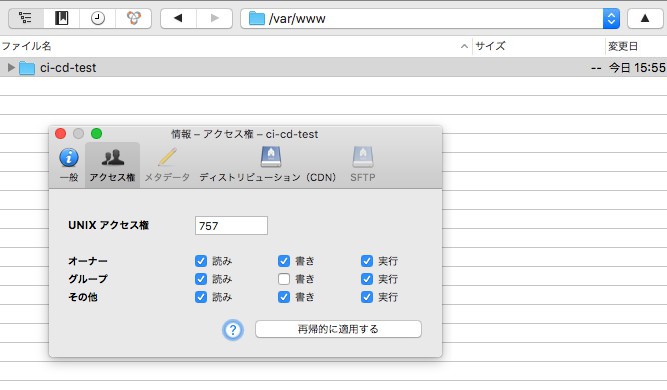
Task: Go to parent folder up arrow
Action: tap(645, 18)
